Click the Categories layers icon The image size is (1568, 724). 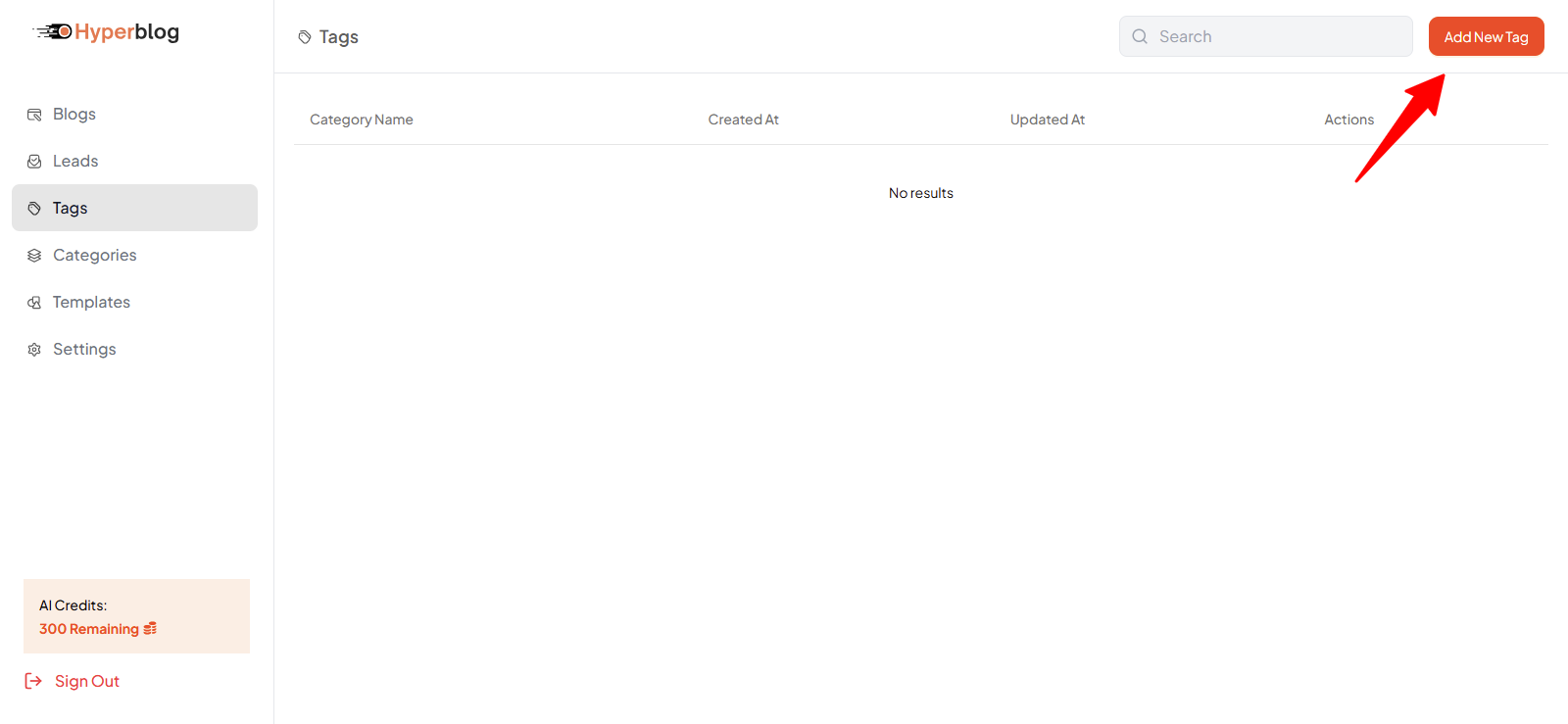34,256
